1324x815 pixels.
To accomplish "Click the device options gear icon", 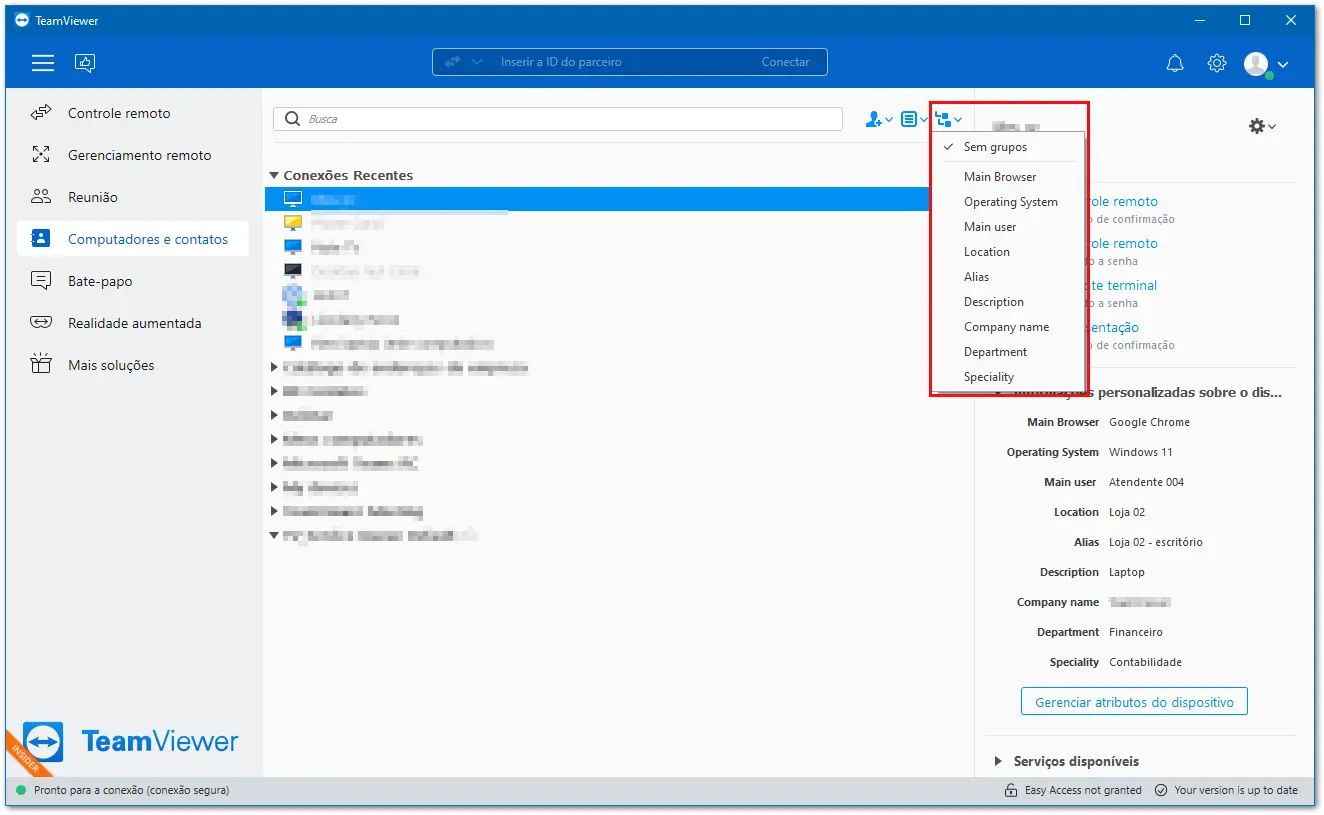I will point(1257,126).
